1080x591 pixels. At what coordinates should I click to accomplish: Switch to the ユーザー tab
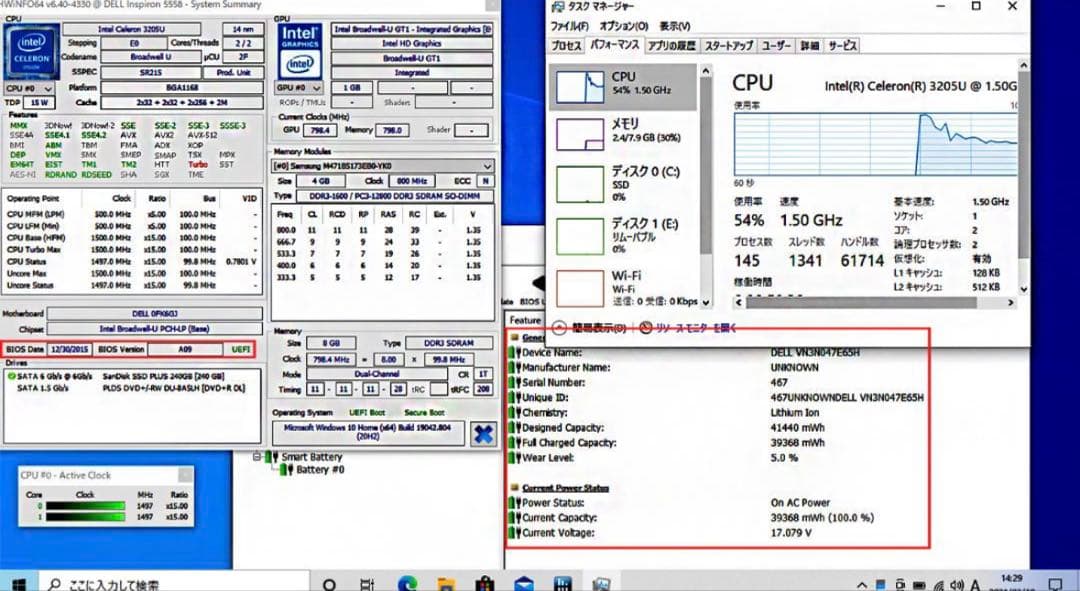776,45
